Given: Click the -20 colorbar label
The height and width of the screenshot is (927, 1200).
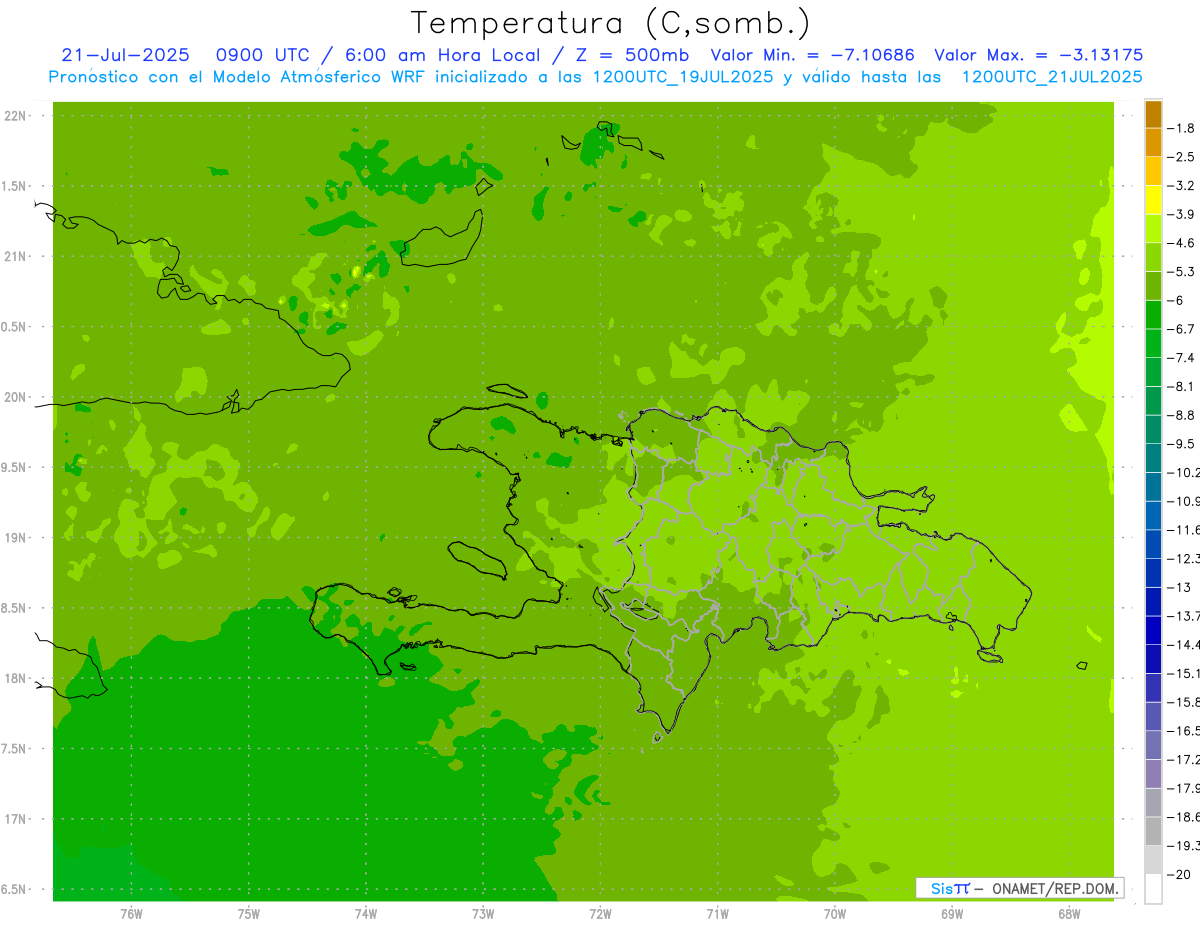Looking at the screenshot, I should [x=1180, y=874].
